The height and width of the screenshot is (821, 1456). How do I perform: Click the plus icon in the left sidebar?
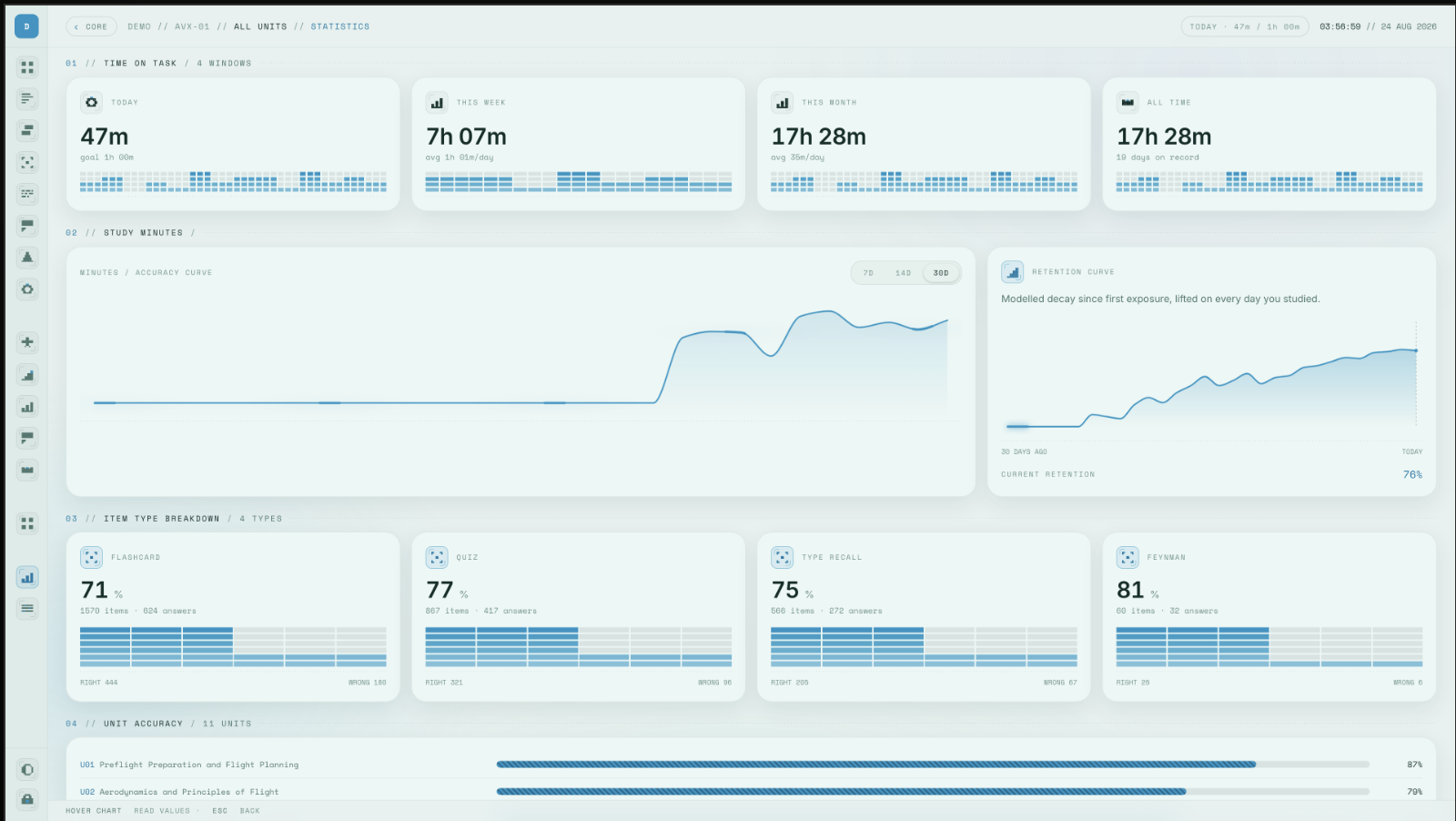tap(27, 342)
